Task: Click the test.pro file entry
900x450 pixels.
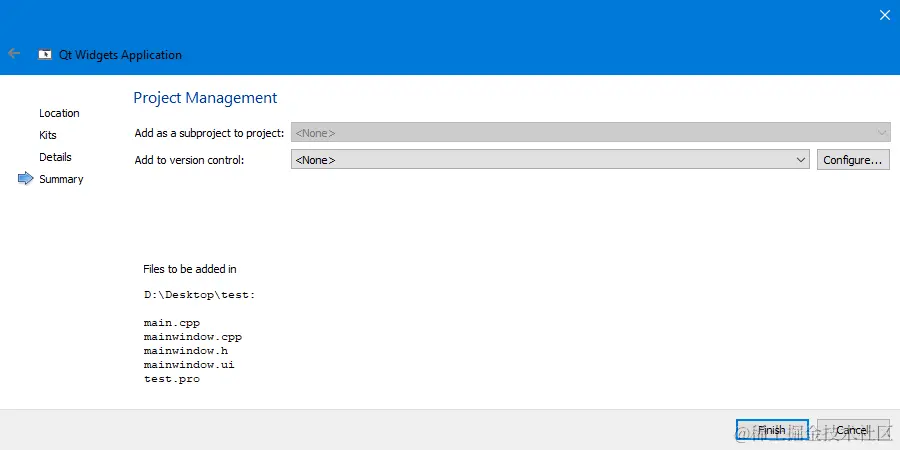Action: point(172,379)
